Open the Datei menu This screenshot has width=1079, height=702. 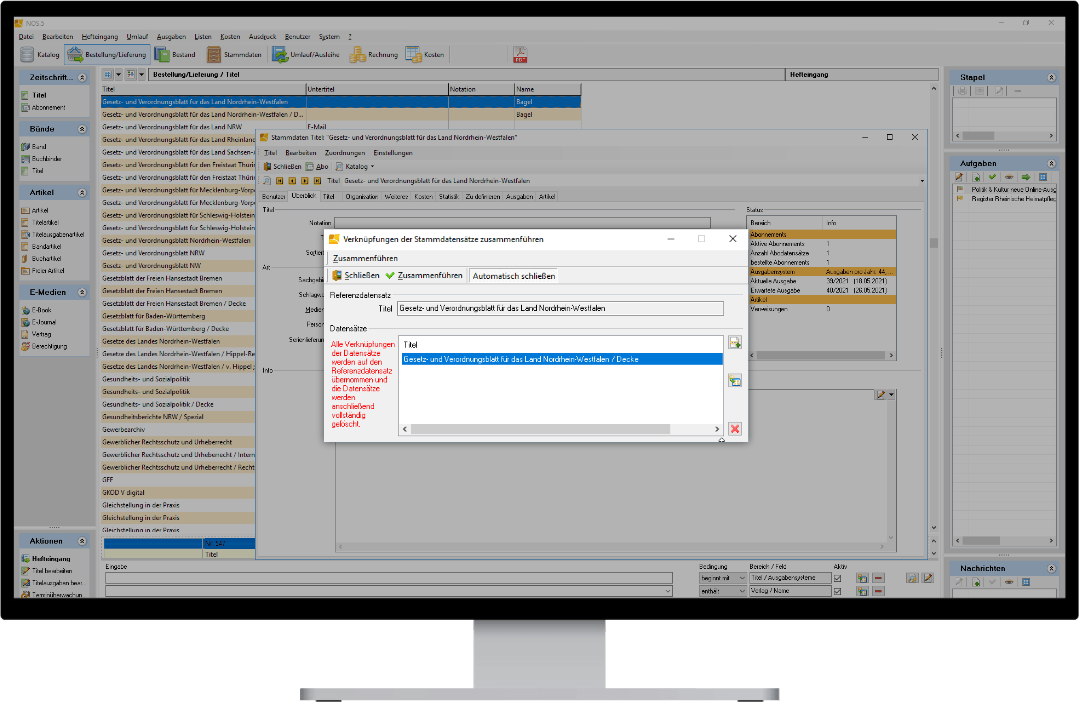[x=26, y=36]
